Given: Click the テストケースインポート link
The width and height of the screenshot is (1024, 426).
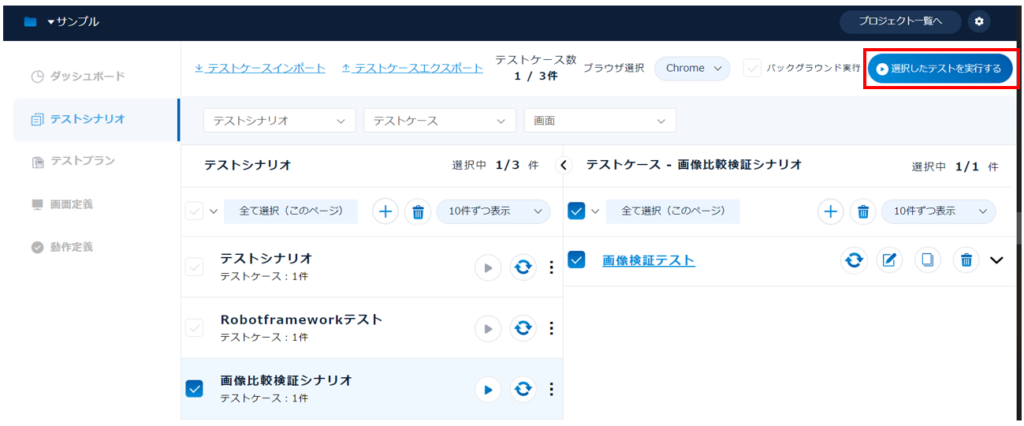Looking at the screenshot, I should (260, 68).
